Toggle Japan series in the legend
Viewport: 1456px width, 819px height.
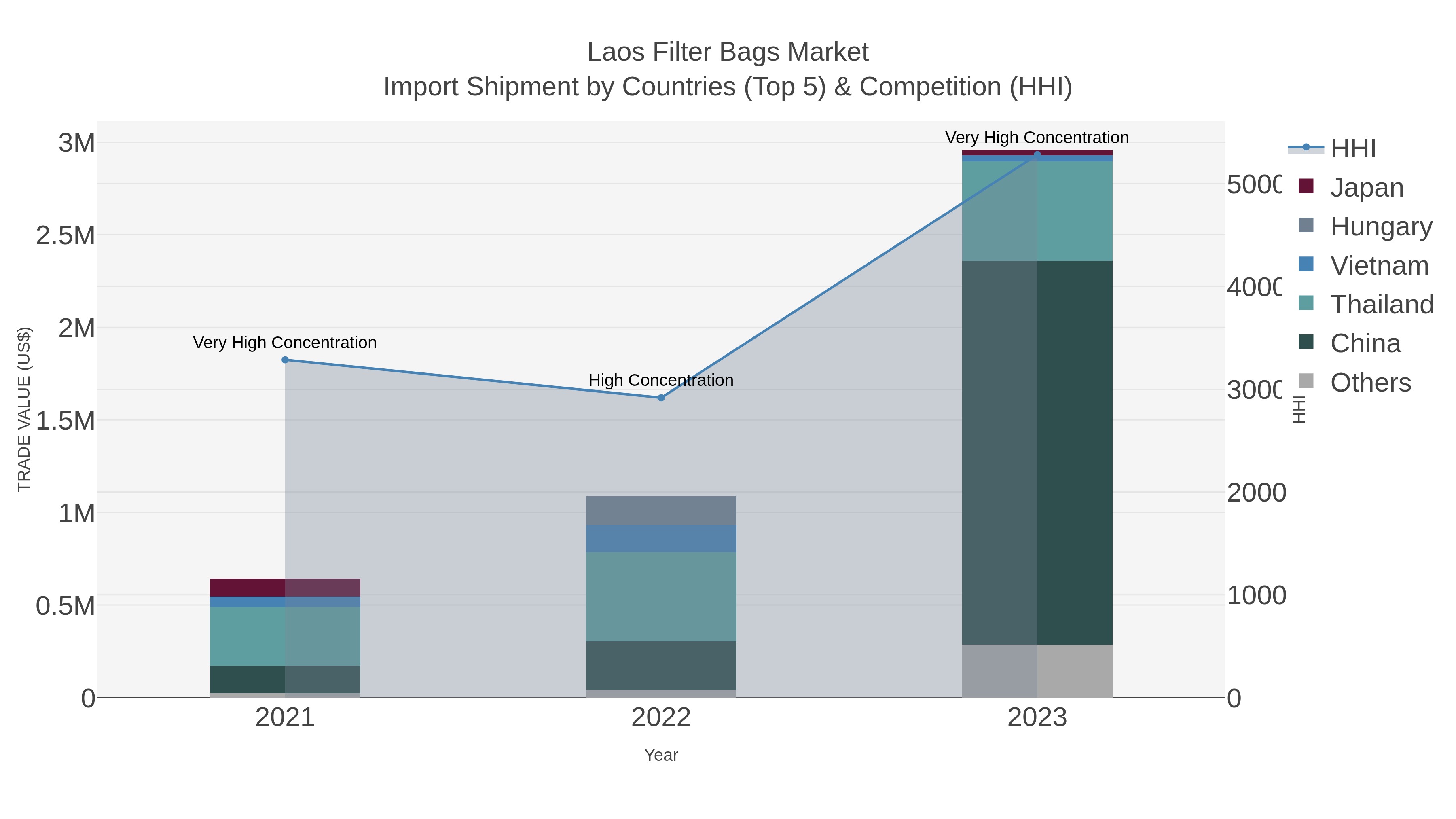point(1351,187)
